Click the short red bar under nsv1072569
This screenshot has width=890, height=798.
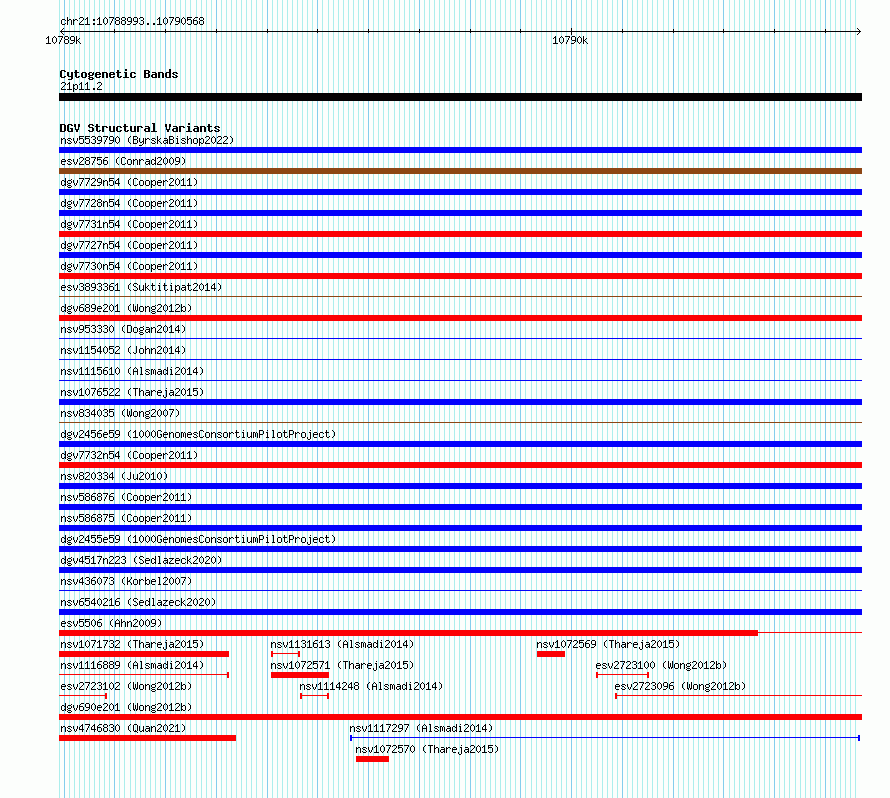(551, 654)
